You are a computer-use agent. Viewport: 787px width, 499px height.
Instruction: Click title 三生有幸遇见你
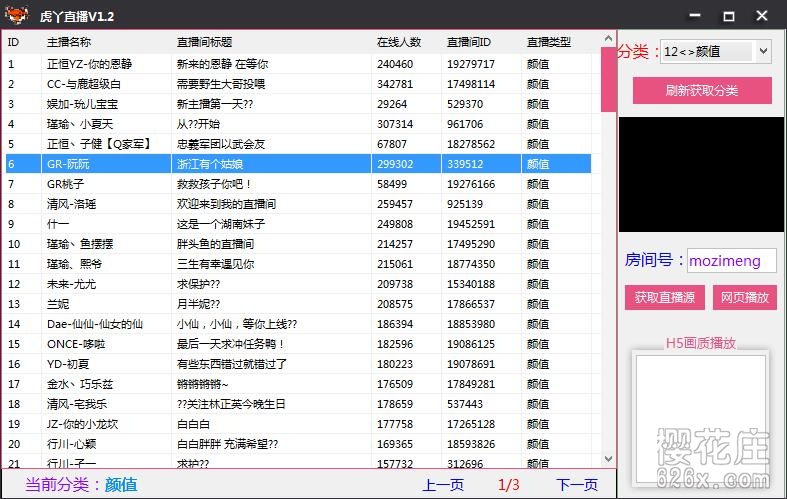(x=215, y=264)
